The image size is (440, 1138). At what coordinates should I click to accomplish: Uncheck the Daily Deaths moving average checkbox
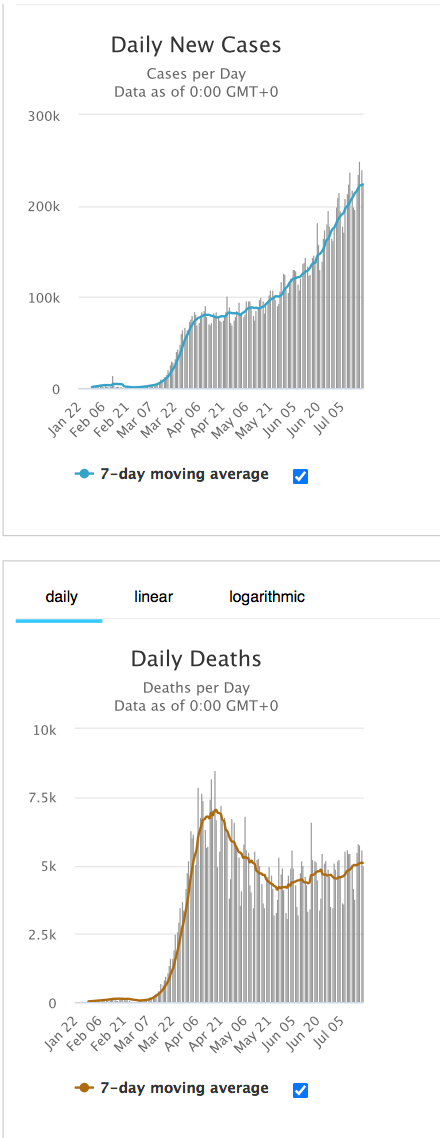click(x=300, y=1089)
